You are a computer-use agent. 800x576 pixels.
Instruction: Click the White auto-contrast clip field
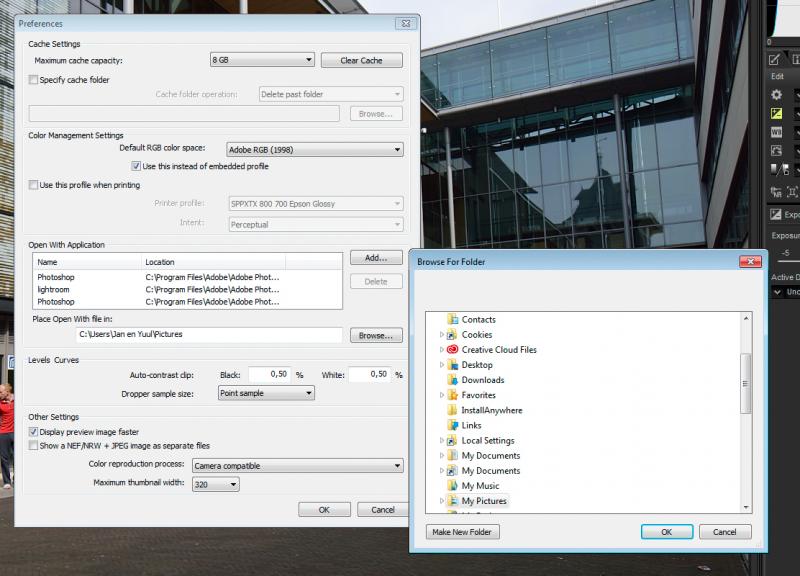[x=370, y=374]
